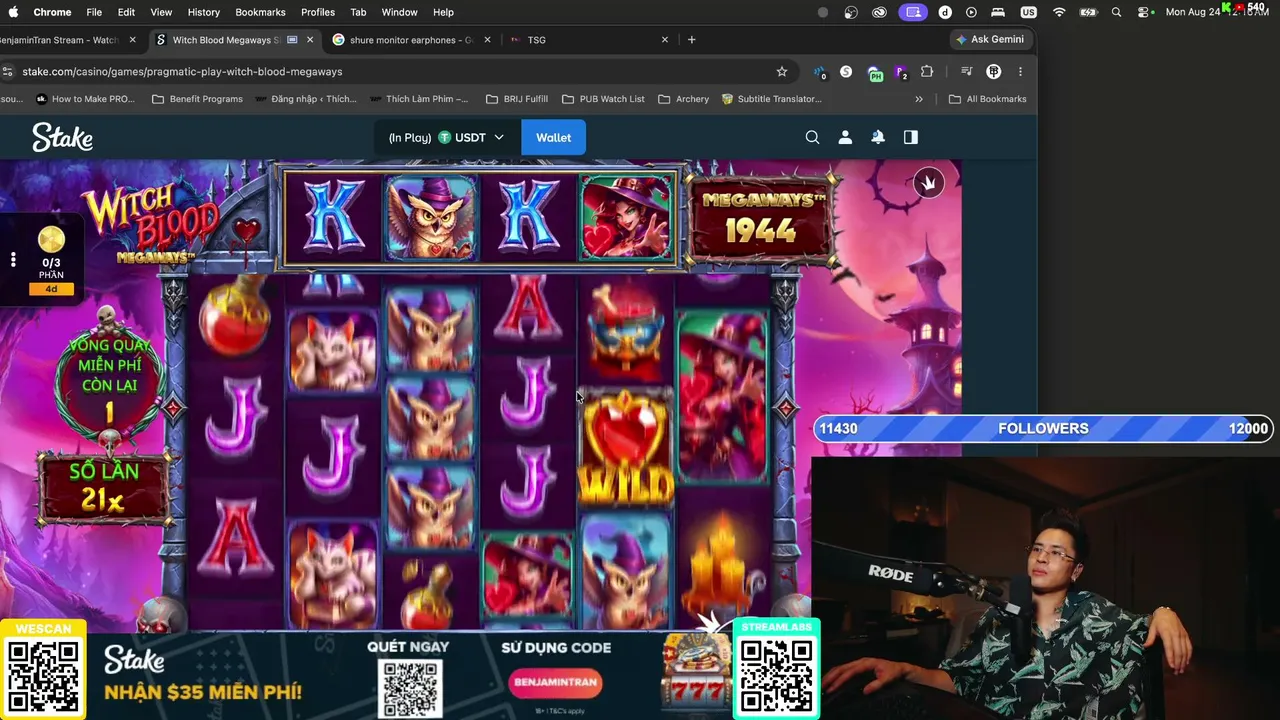Screen dimensions: 1280x720
Task: Click the Wi-Fi status icon
Action: point(1059,12)
